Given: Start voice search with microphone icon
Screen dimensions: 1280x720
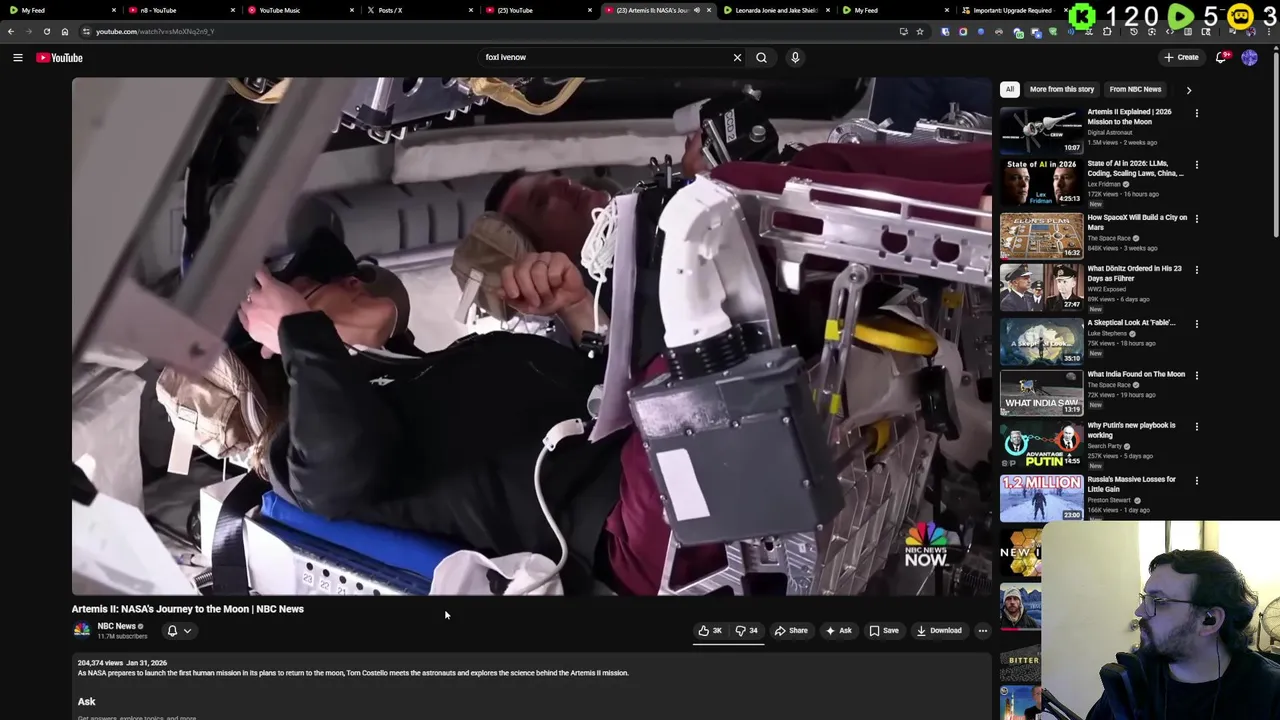Looking at the screenshot, I should [795, 58].
